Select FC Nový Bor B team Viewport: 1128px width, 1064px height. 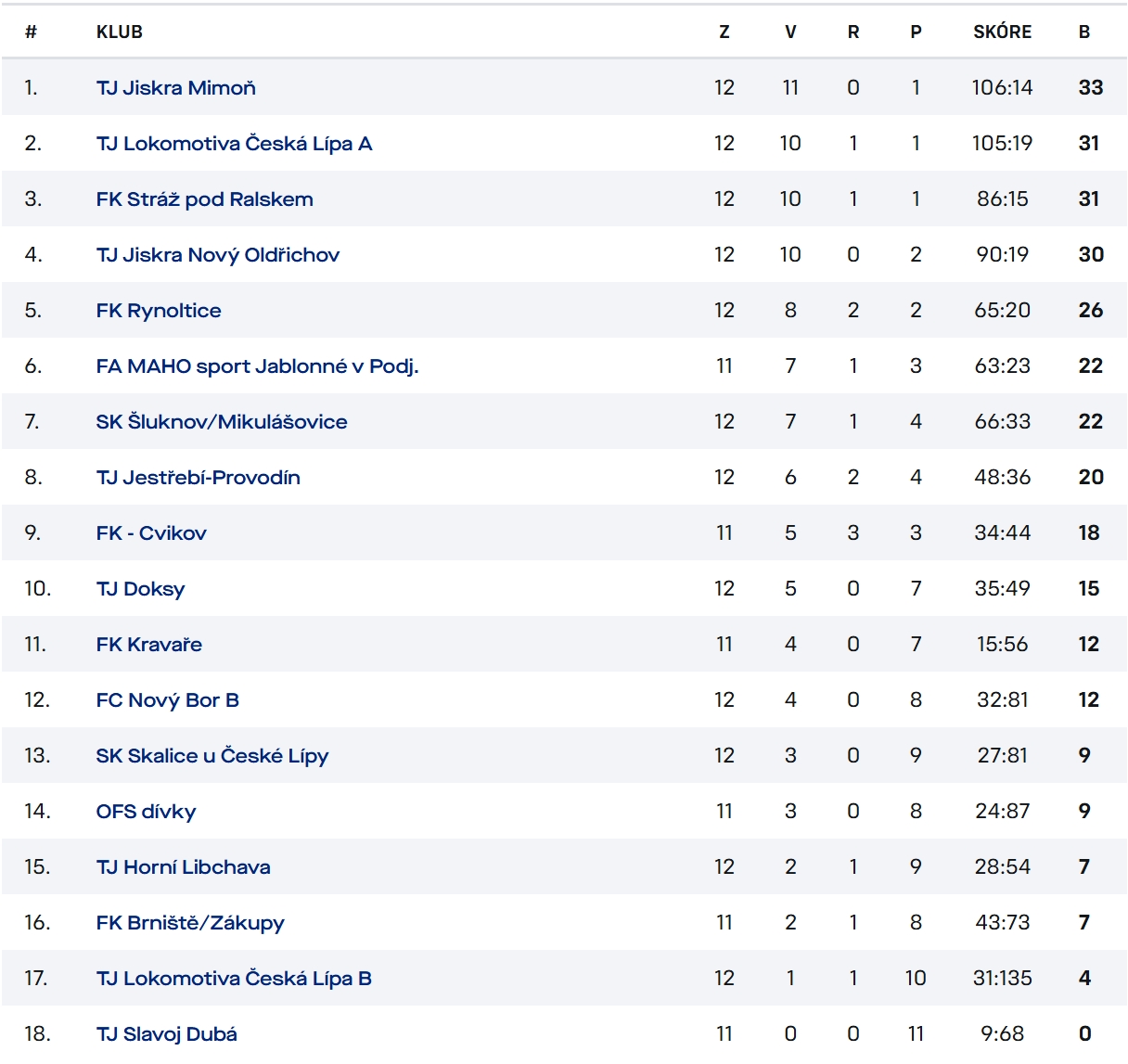(167, 700)
